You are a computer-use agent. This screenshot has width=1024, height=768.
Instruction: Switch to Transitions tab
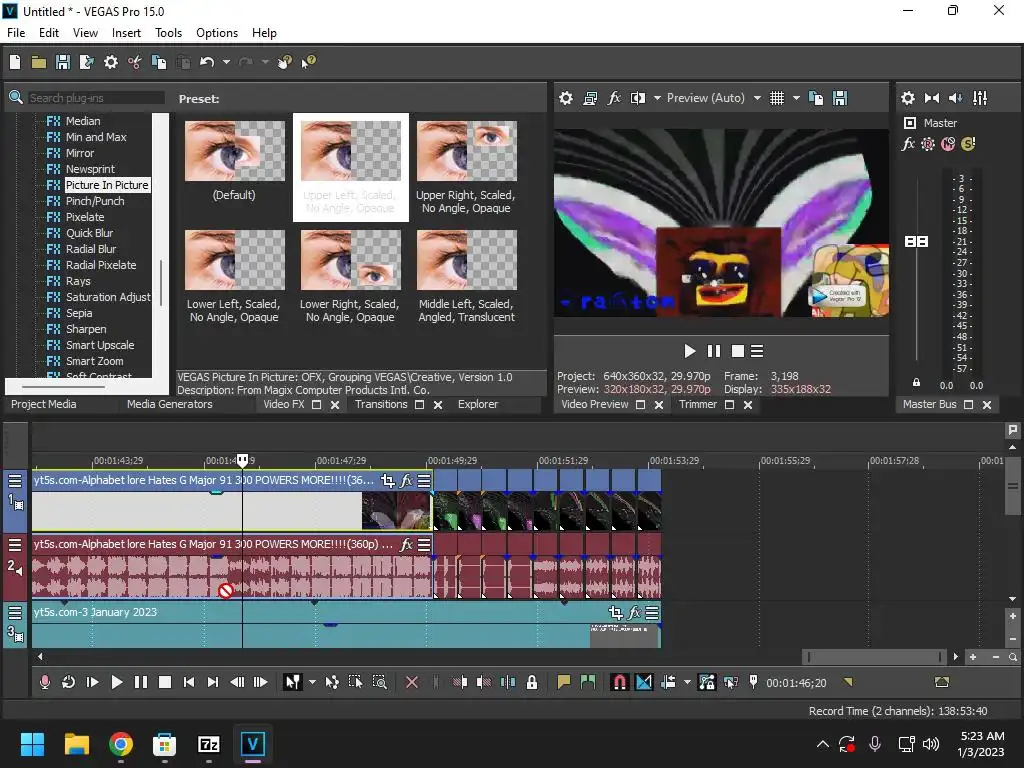point(381,404)
